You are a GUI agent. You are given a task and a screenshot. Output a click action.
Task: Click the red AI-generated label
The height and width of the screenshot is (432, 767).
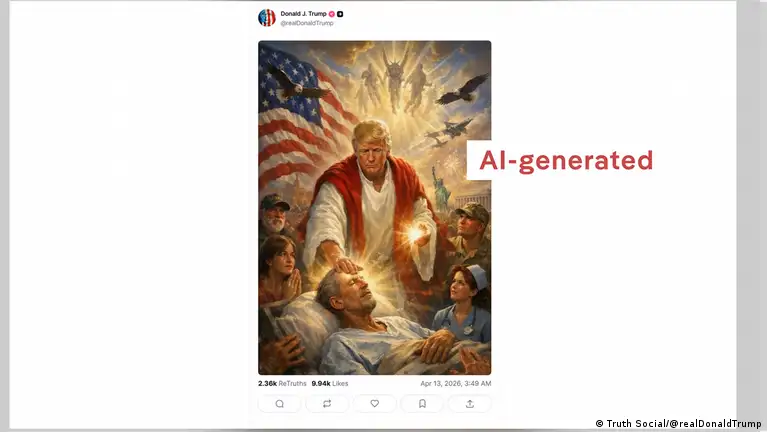point(566,160)
